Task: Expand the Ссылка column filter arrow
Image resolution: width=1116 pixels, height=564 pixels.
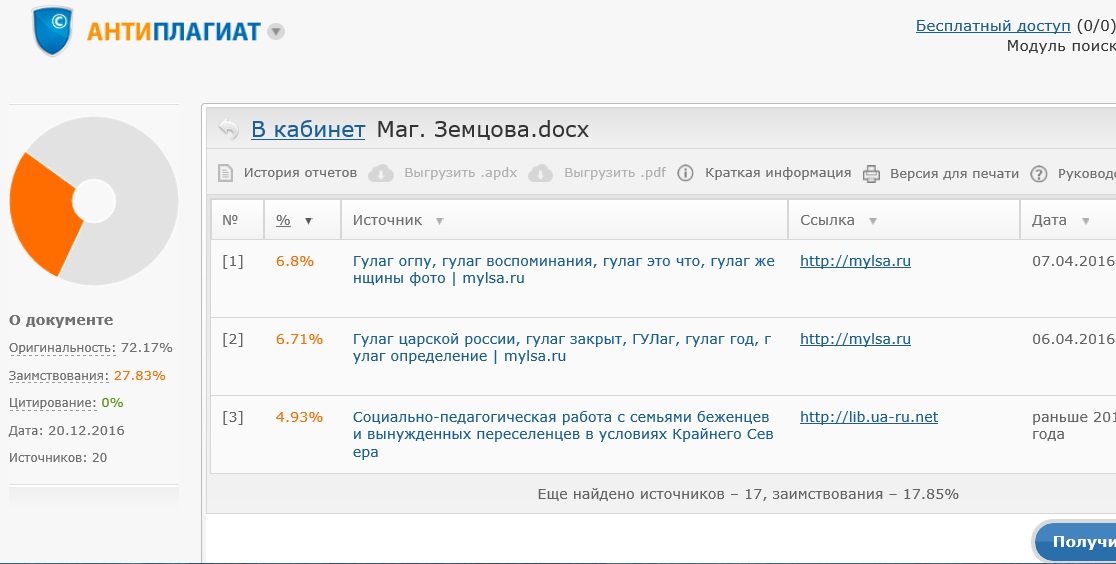Action: pyautogui.click(x=872, y=221)
